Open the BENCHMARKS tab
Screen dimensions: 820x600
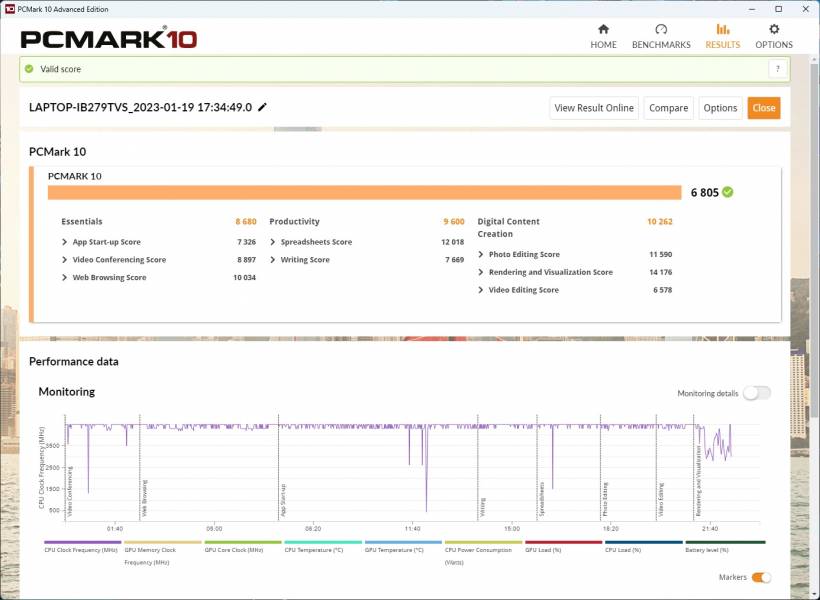click(661, 37)
